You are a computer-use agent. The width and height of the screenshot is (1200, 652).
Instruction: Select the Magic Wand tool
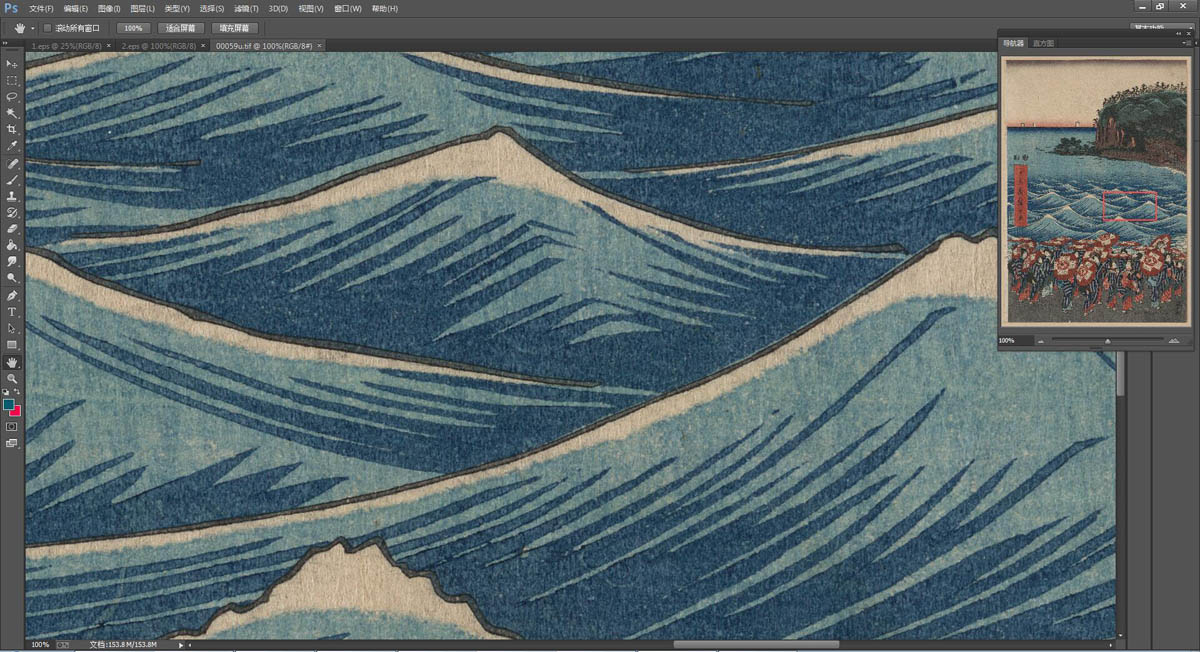click(12, 113)
